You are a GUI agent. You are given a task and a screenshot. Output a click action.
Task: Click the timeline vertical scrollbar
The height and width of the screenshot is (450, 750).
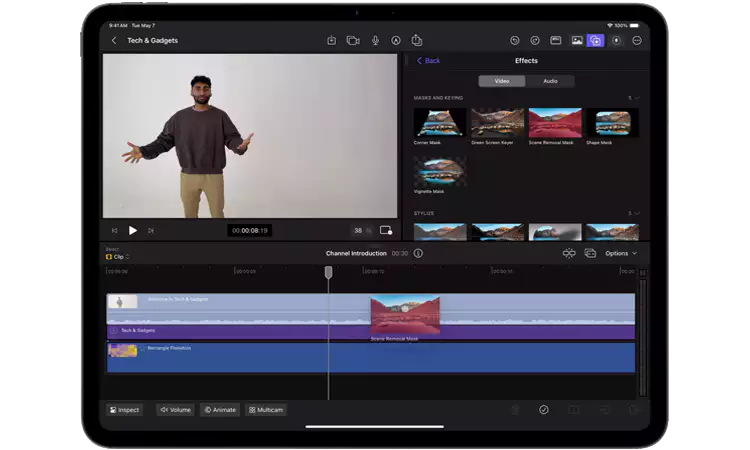[x=642, y=338]
